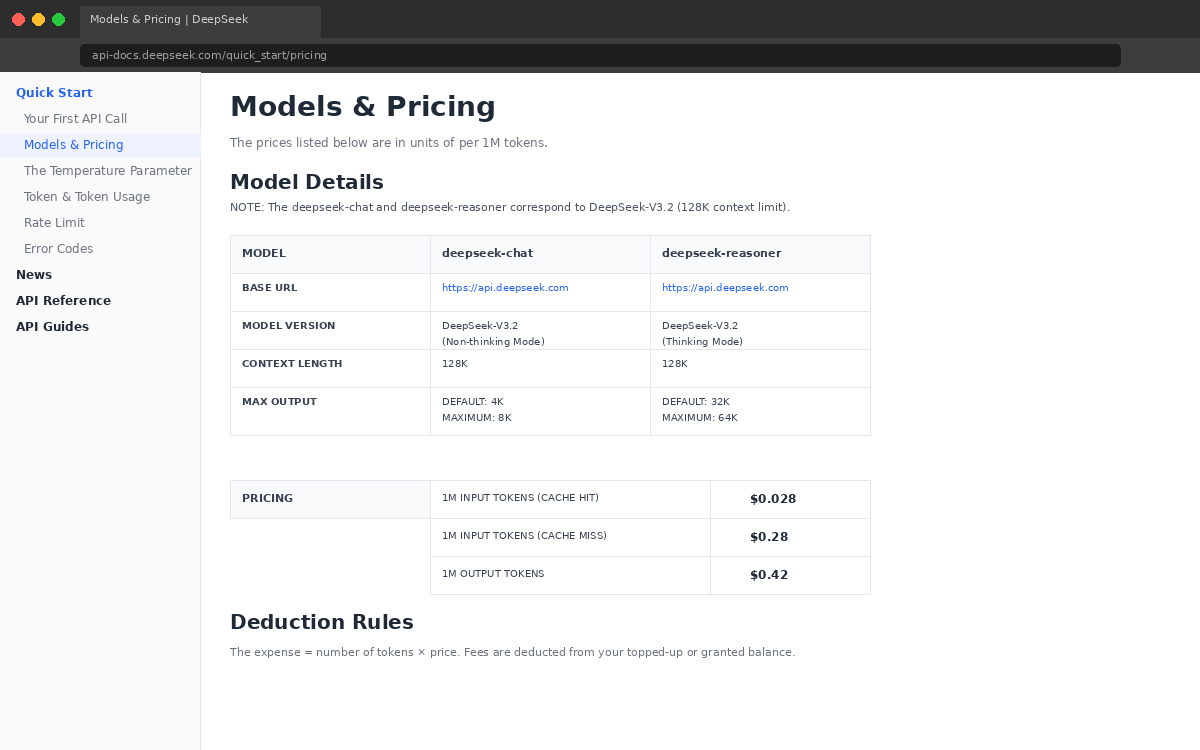This screenshot has height=750, width=1200.
Task: Click the "Quick Start" section header
Action: tap(54, 92)
